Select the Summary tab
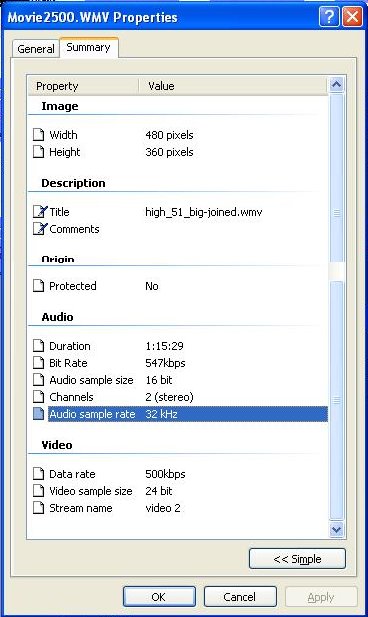The image size is (368, 617). coord(89,48)
